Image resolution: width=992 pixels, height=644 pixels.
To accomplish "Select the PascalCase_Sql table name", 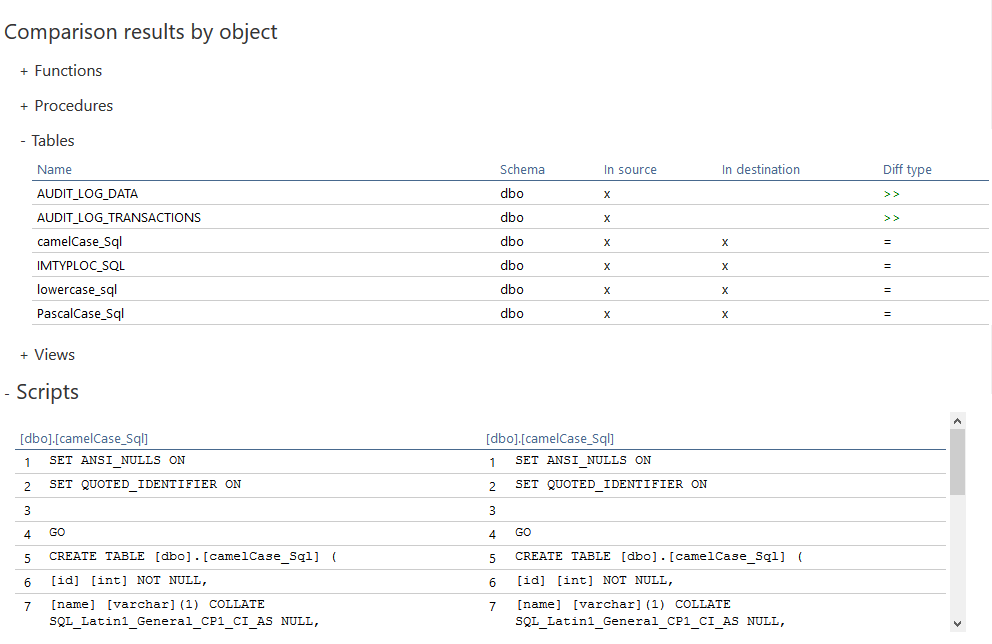I will click(x=81, y=314).
